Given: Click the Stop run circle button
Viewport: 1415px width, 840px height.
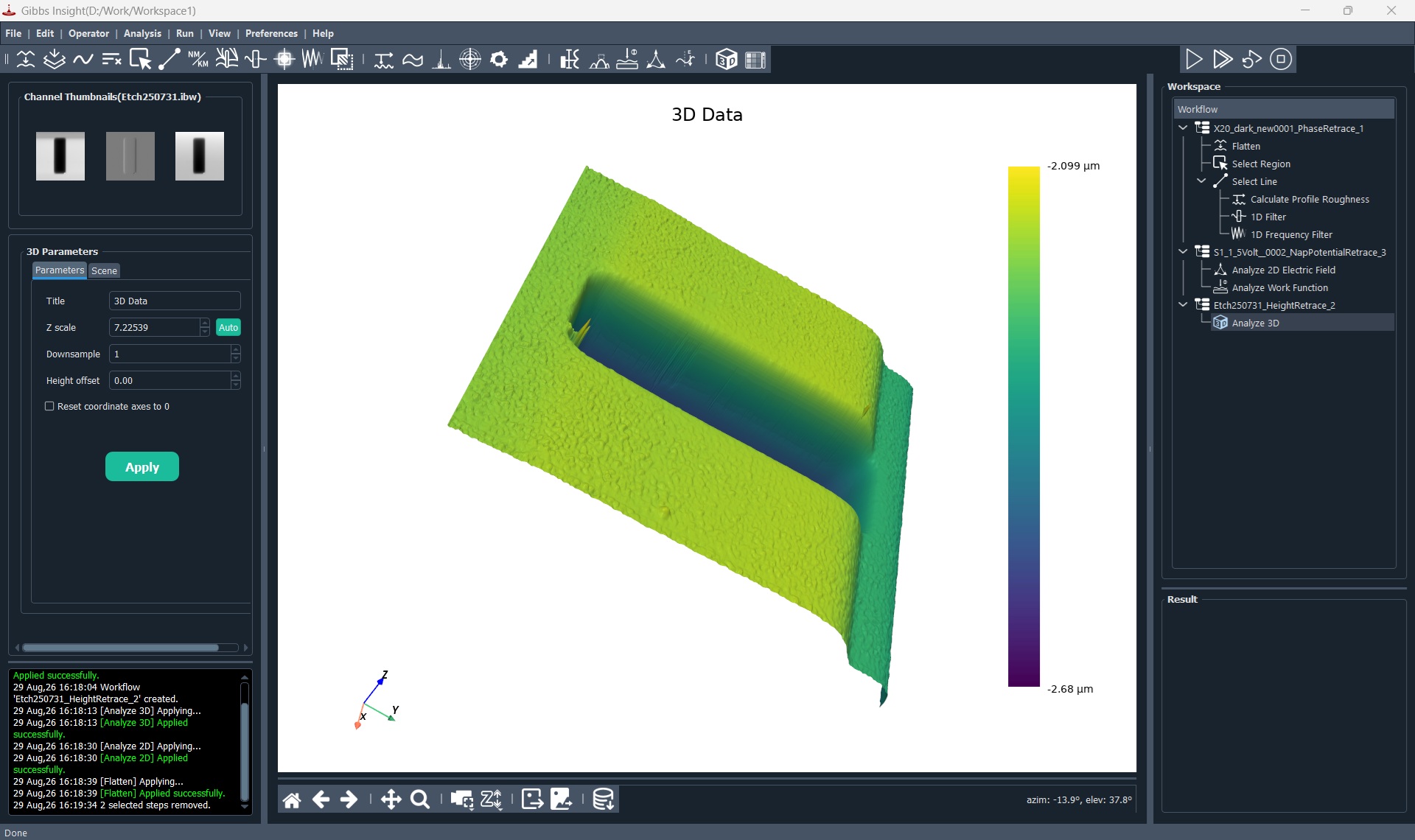Looking at the screenshot, I should pyautogui.click(x=1281, y=59).
